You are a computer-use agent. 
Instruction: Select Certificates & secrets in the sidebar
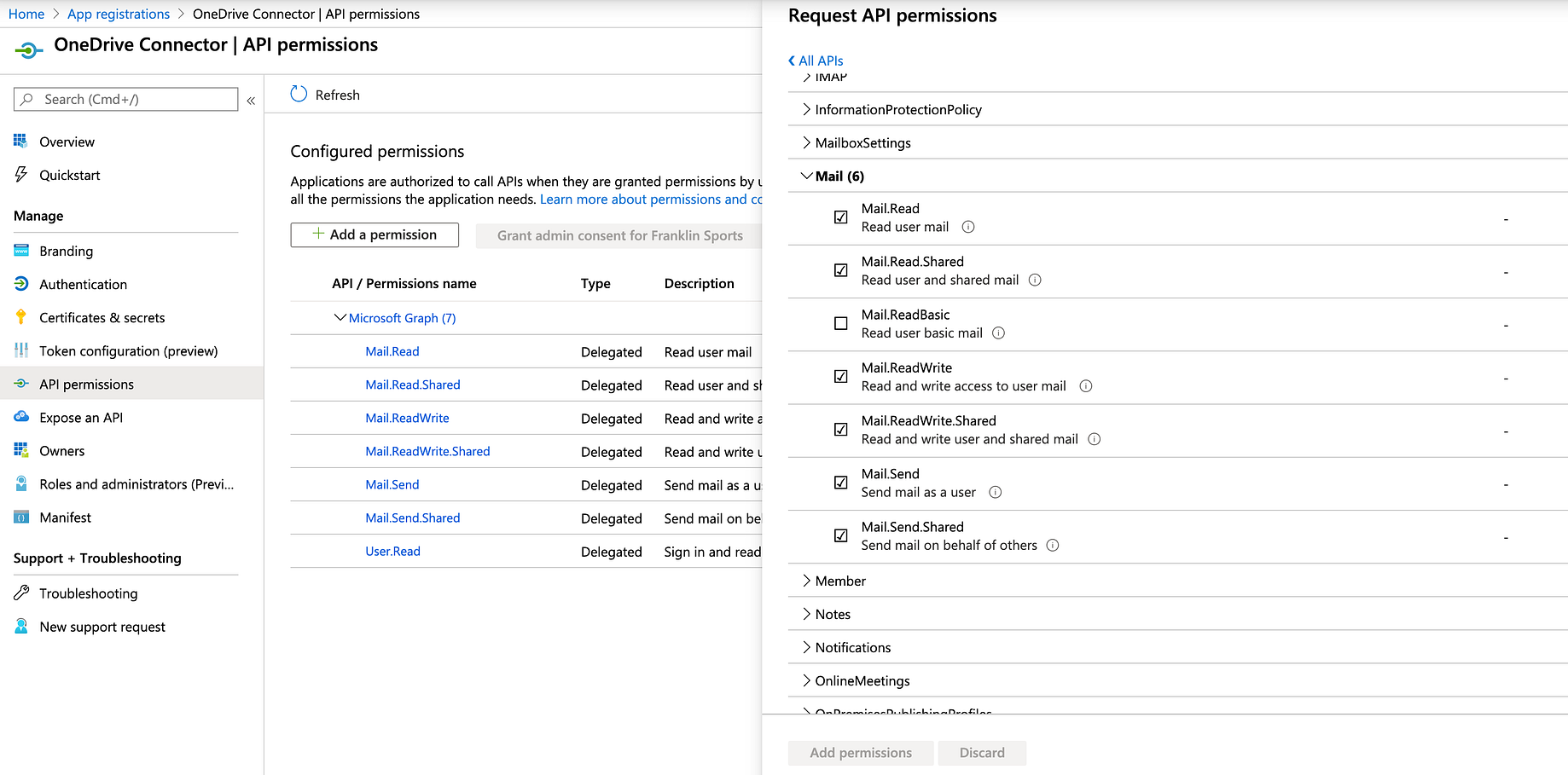(x=102, y=317)
